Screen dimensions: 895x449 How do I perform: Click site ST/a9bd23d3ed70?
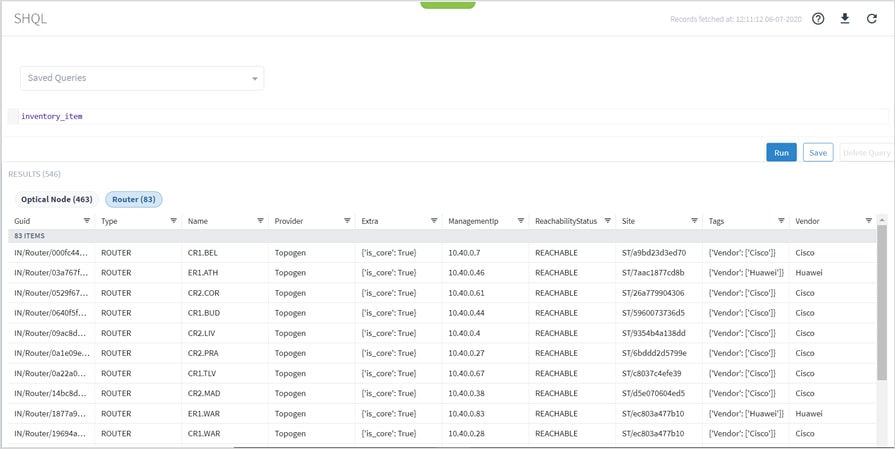[x=654, y=253]
